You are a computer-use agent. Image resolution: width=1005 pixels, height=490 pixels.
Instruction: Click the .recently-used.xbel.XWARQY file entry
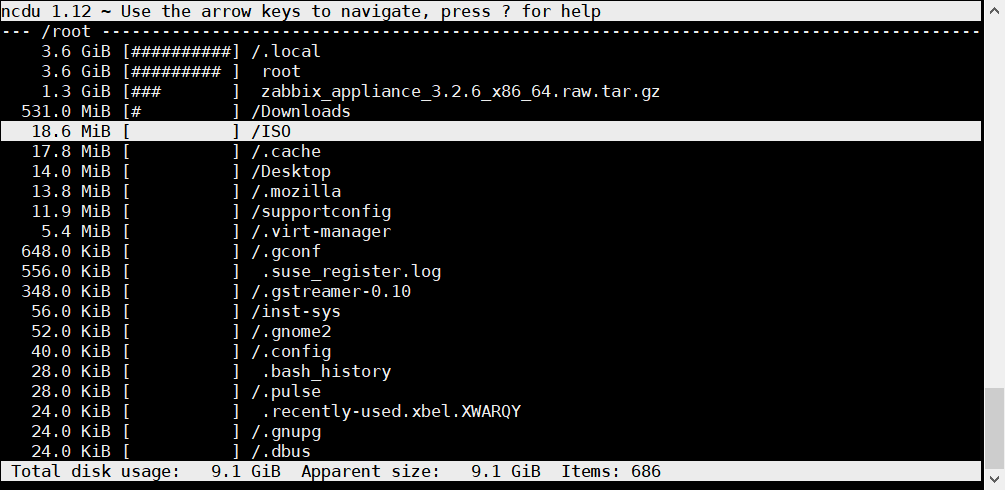point(490,411)
